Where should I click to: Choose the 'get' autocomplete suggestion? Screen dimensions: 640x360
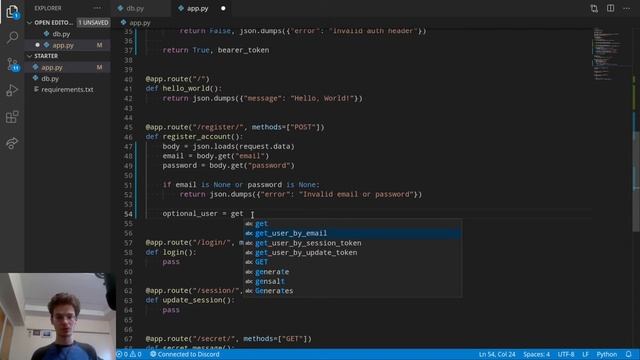coord(353,224)
